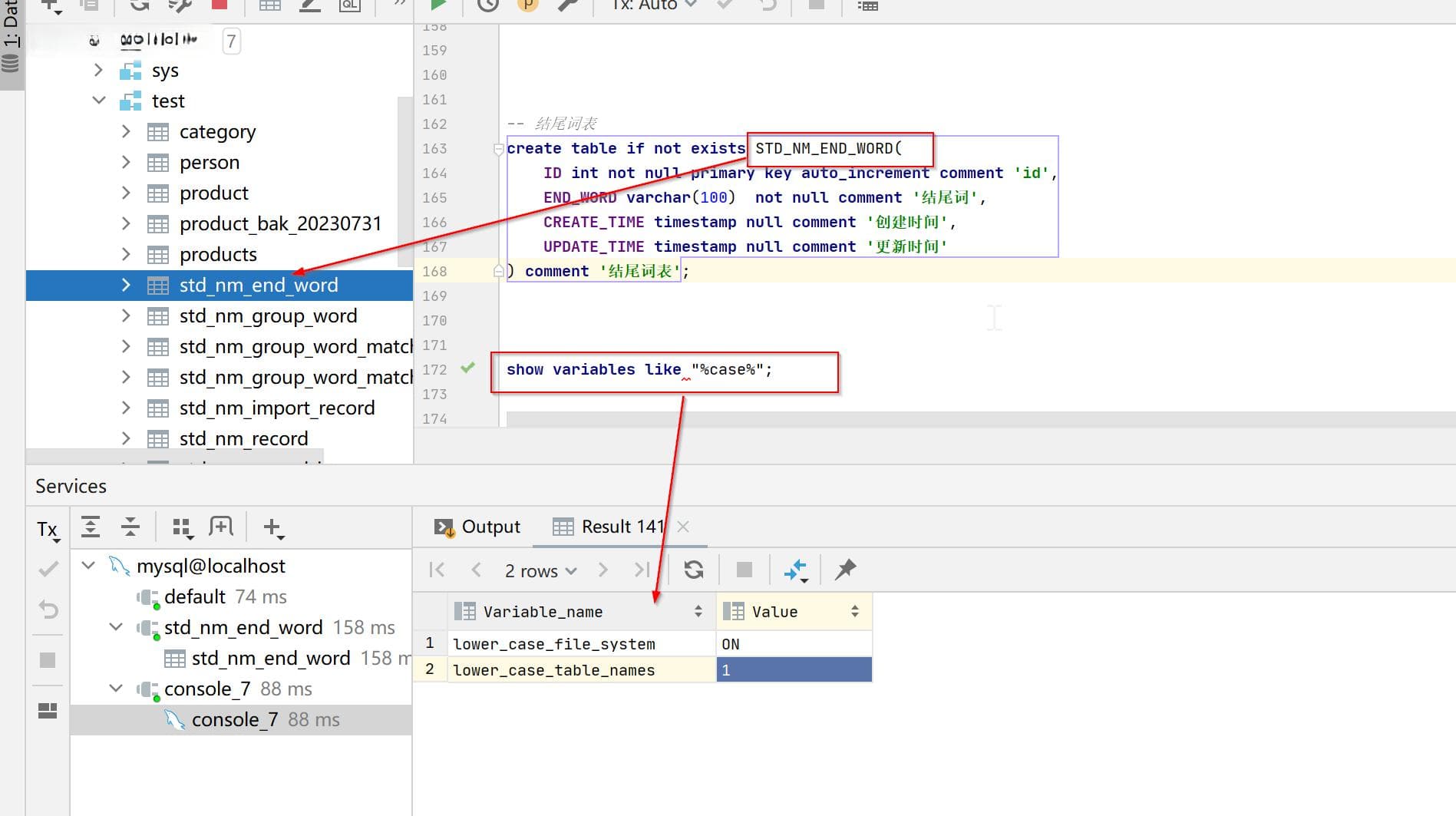Click the stop square in results toolbar
1456x816 pixels.
(744, 570)
